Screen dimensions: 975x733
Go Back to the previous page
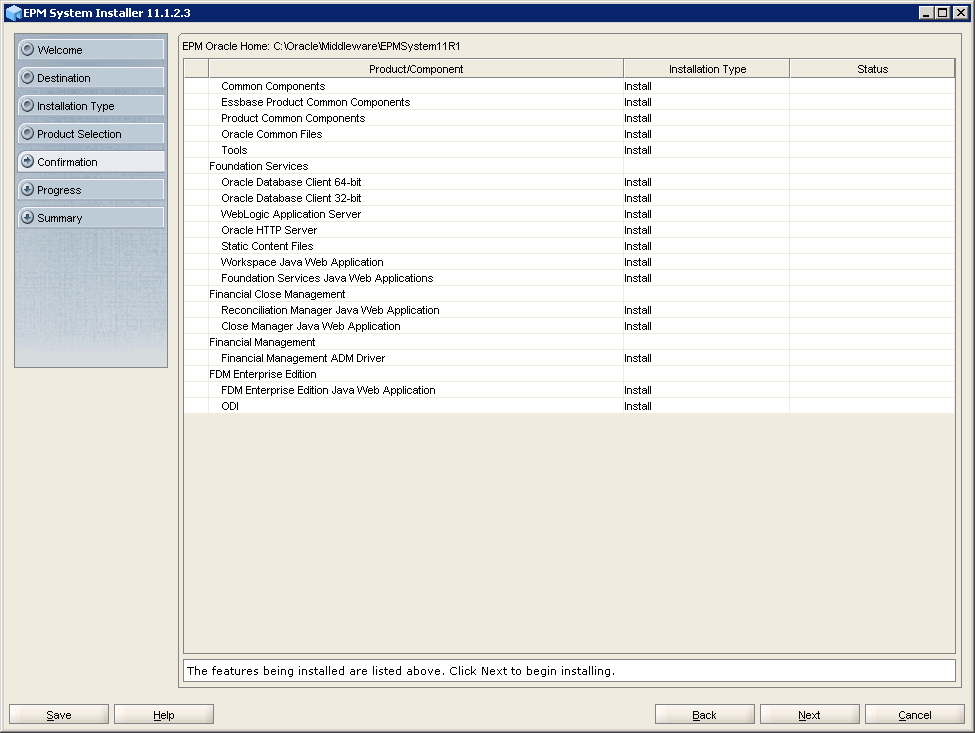(x=705, y=714)
